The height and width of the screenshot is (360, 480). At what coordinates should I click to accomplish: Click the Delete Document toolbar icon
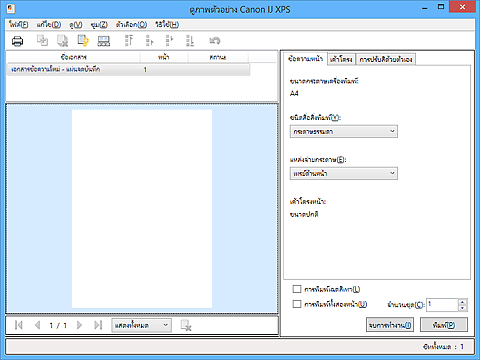tap(62, 41)
